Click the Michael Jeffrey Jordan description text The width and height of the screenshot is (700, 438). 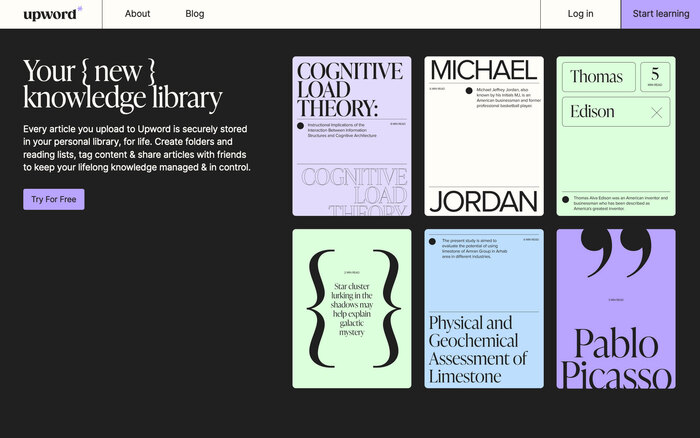point(508,98)
